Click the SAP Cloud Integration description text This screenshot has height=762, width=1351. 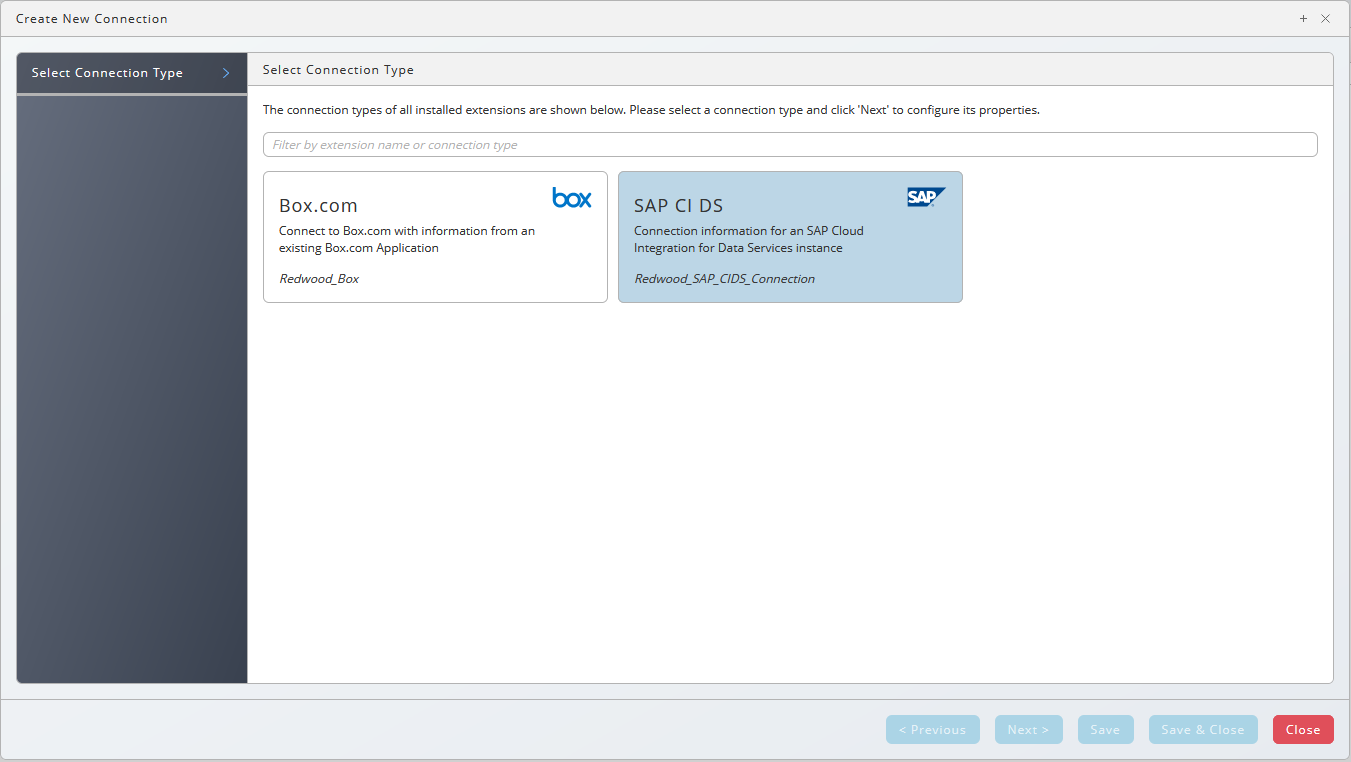749,239
